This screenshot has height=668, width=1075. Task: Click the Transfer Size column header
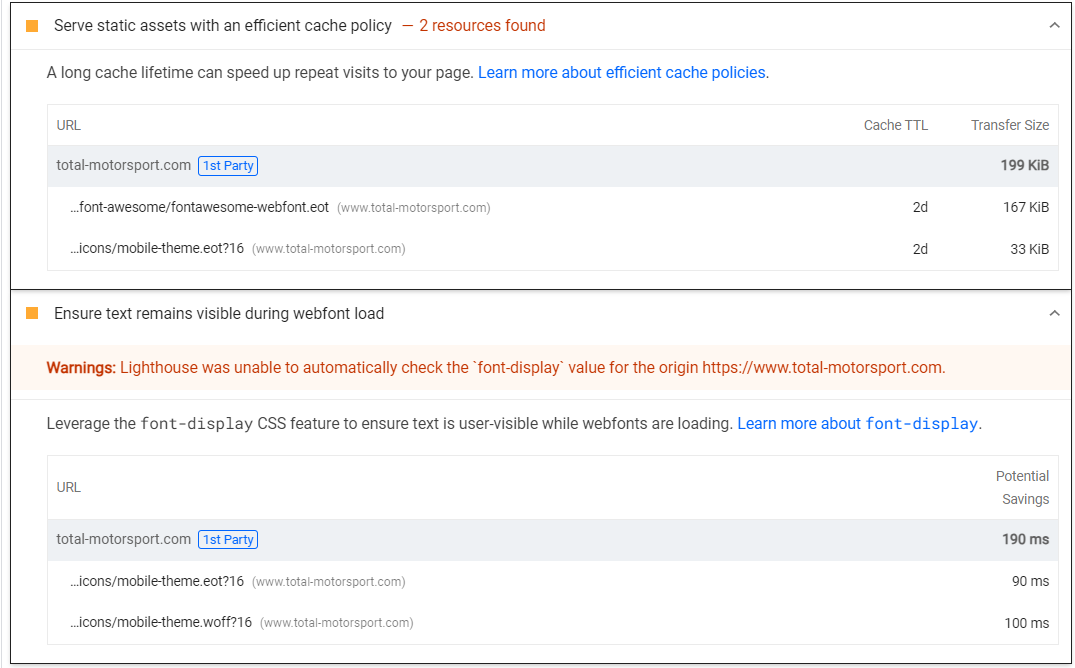point(1009,126)
